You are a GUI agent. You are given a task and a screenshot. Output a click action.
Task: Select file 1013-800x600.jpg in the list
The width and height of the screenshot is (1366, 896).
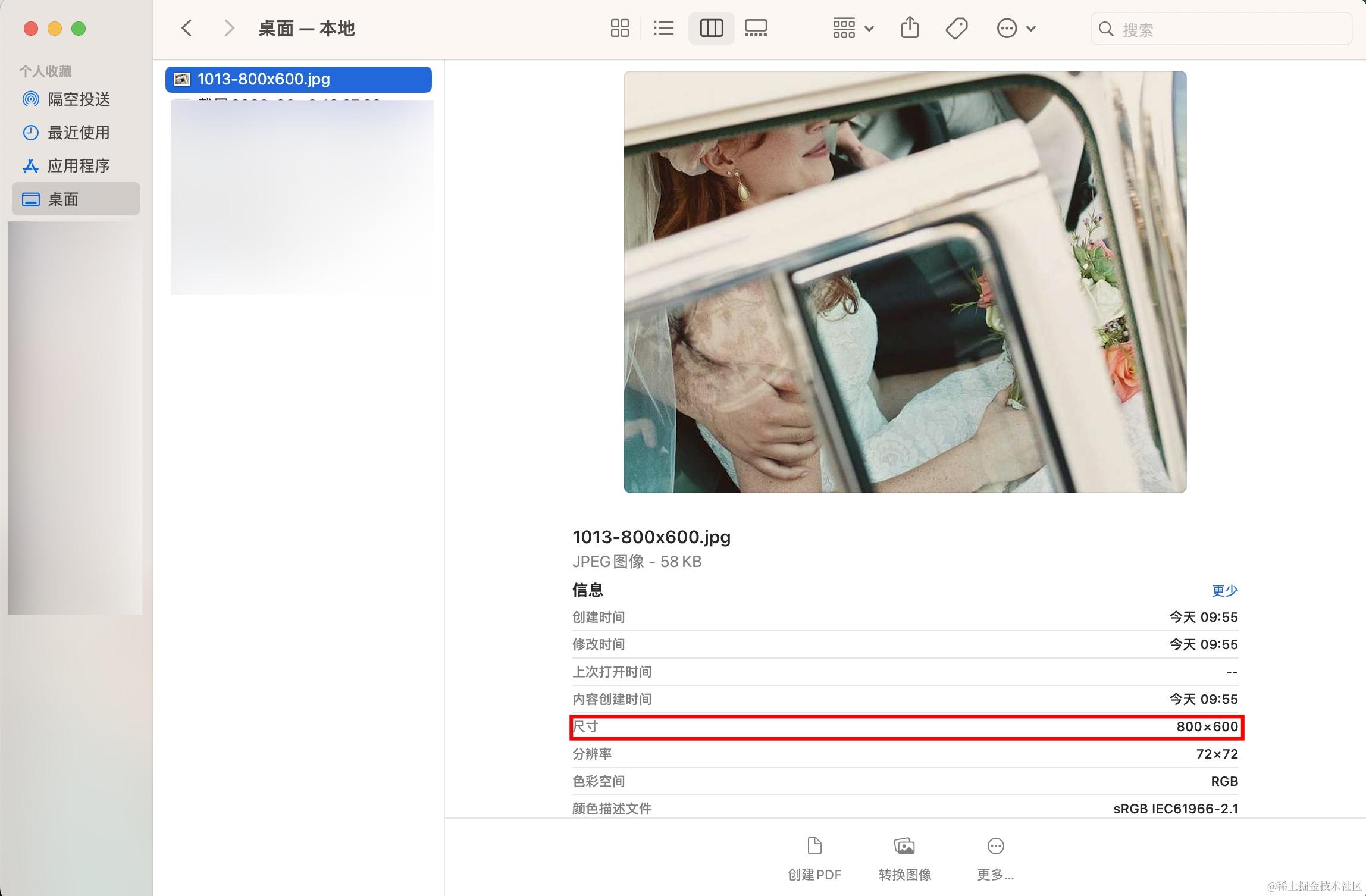click(299, 79)
